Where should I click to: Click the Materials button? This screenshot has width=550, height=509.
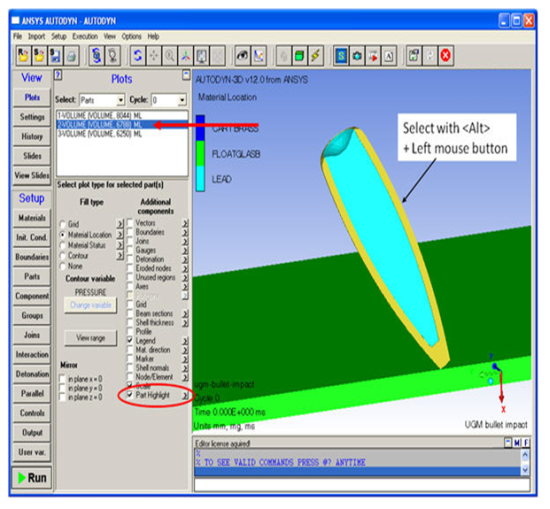tap(32, 218)
